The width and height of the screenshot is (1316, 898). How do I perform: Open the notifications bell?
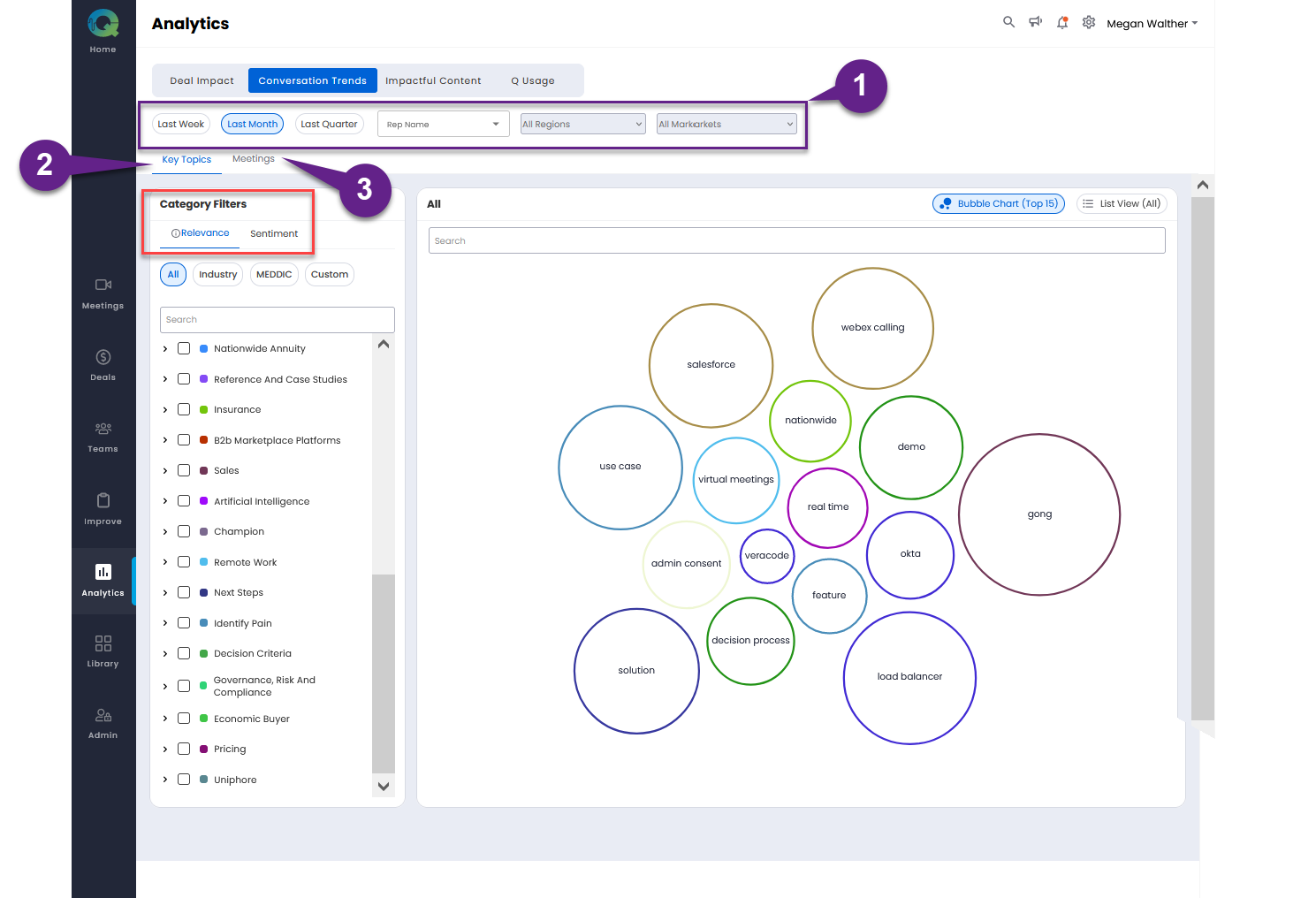point(1062,22)
